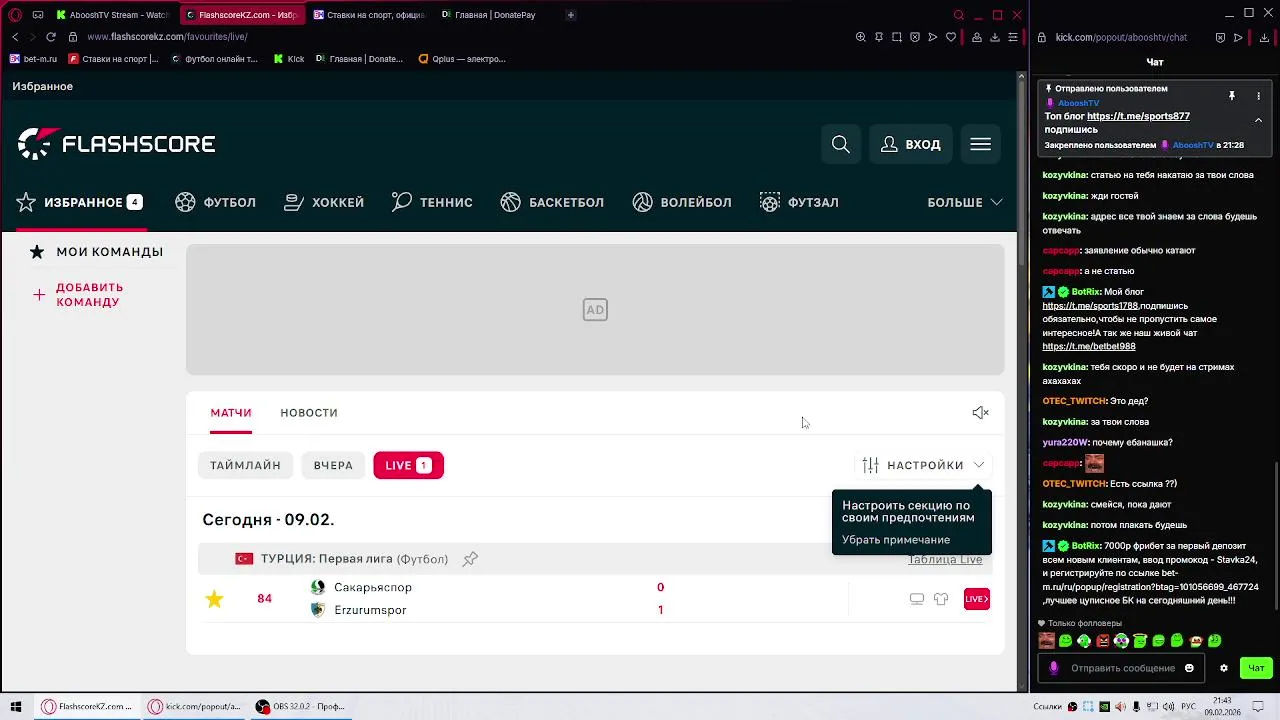The image size is (1280, 720).
Task: Open the ХОККЕЙ sport section
Action: (x=324, y=202)
